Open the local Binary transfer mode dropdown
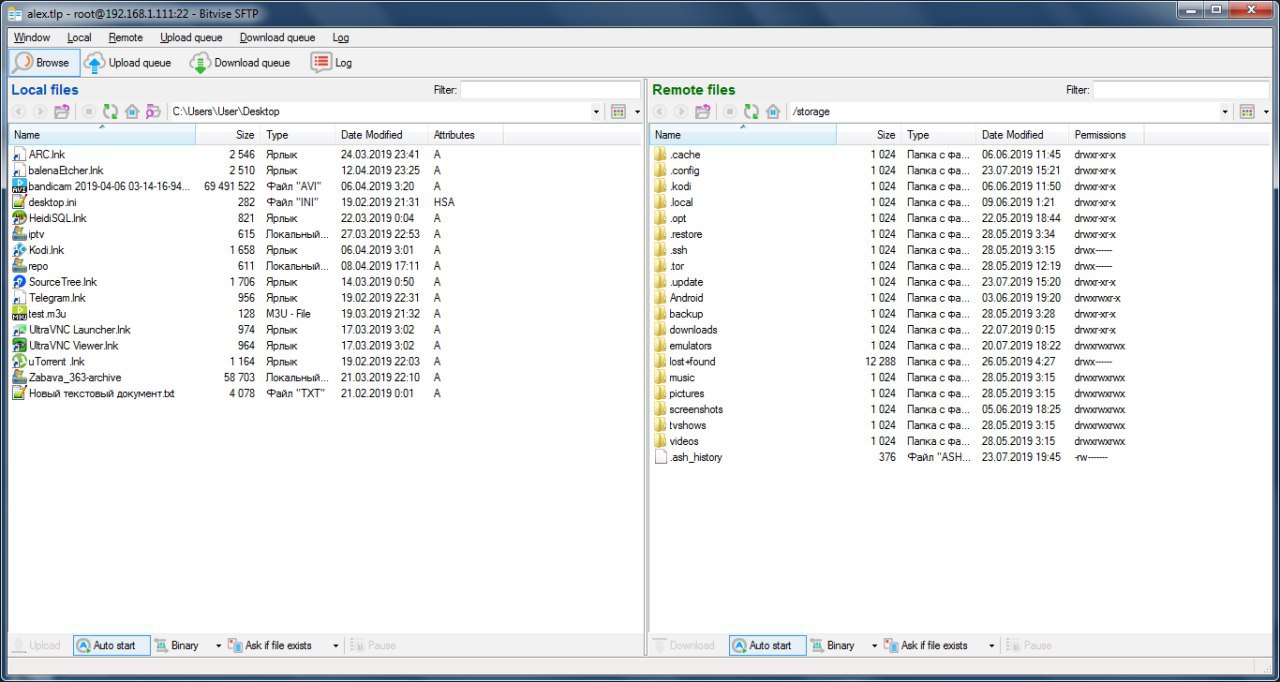1280x682 pixels. click(218, 646)
